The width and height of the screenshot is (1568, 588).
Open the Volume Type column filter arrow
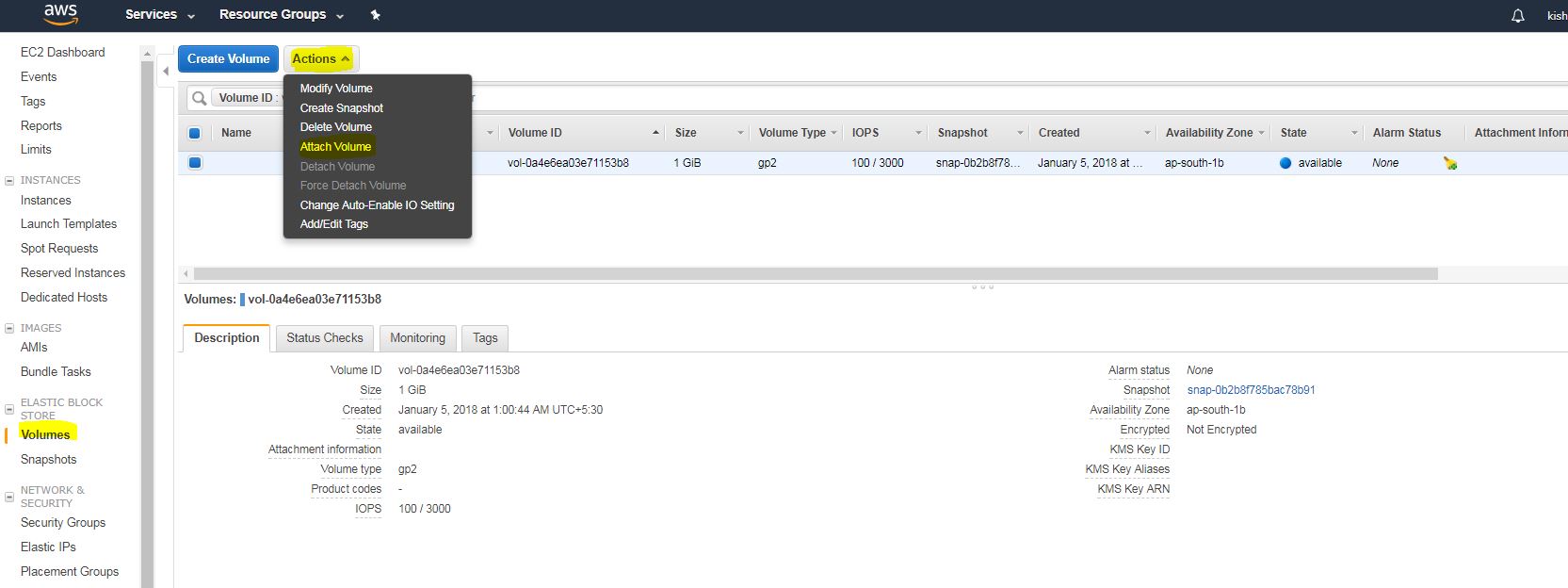coord(833,133)
